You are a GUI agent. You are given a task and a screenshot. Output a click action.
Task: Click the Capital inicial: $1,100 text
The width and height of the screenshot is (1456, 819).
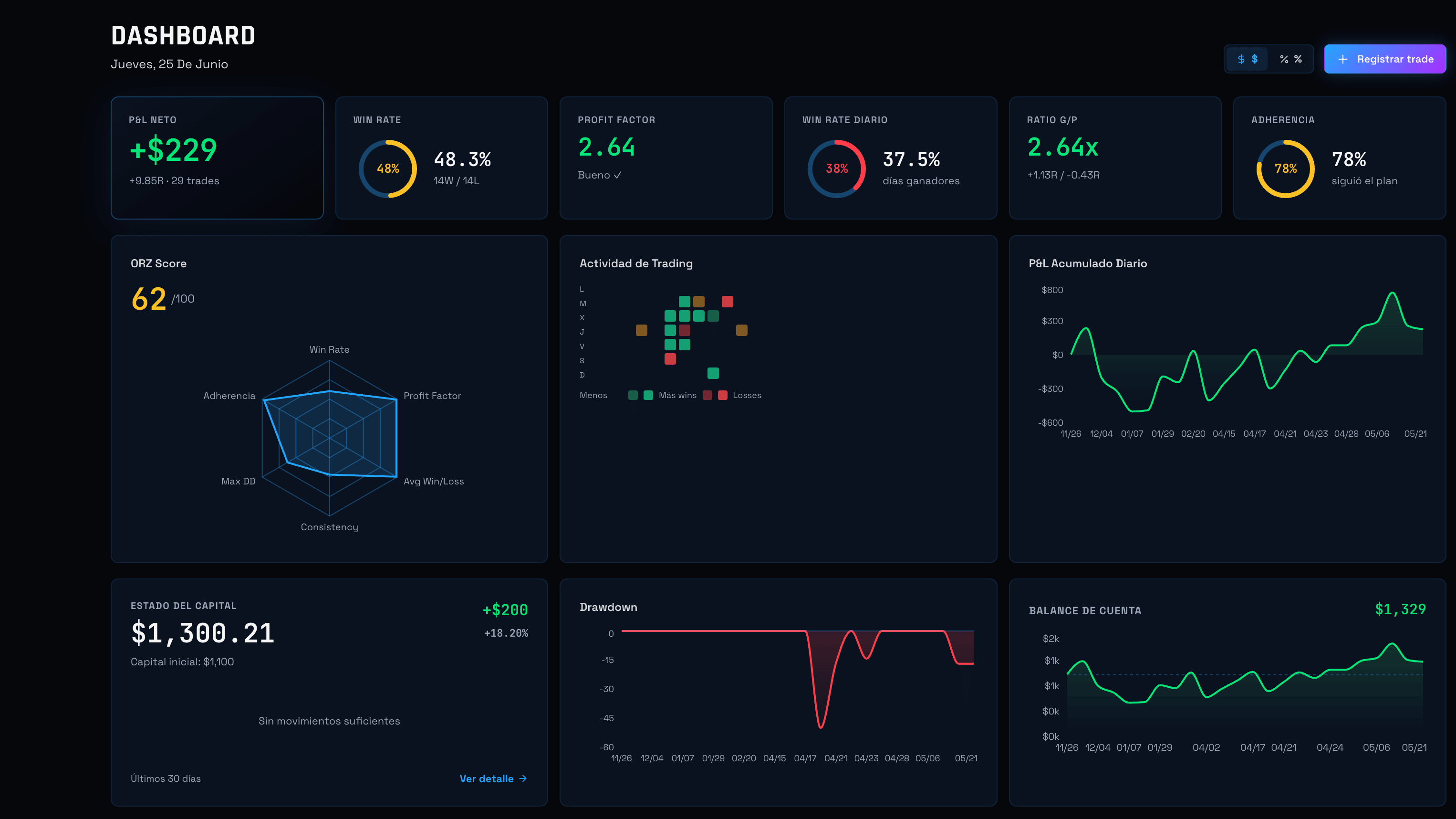(x=182, y=662)
